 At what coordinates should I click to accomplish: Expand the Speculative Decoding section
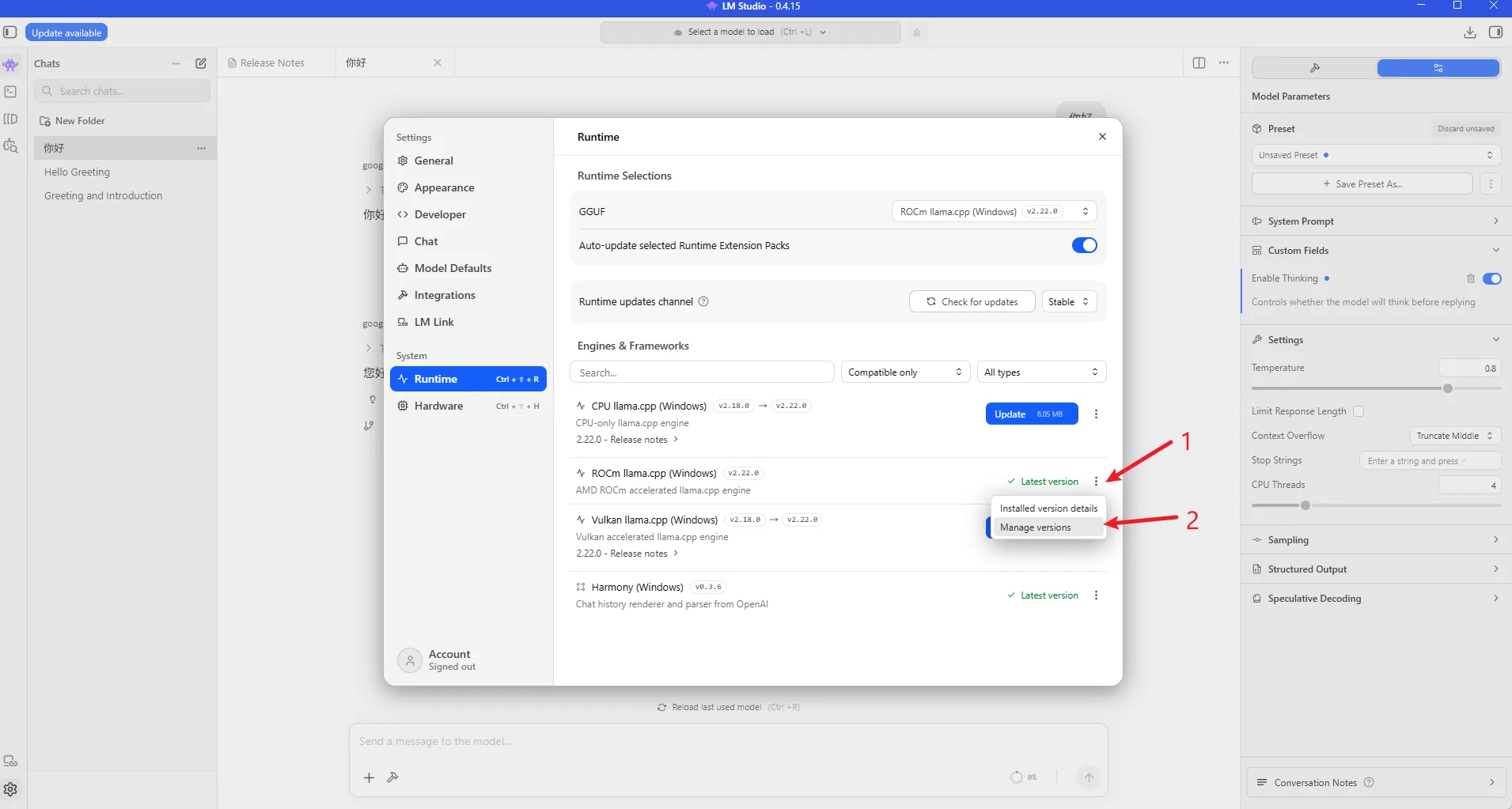click(1376, 599)
